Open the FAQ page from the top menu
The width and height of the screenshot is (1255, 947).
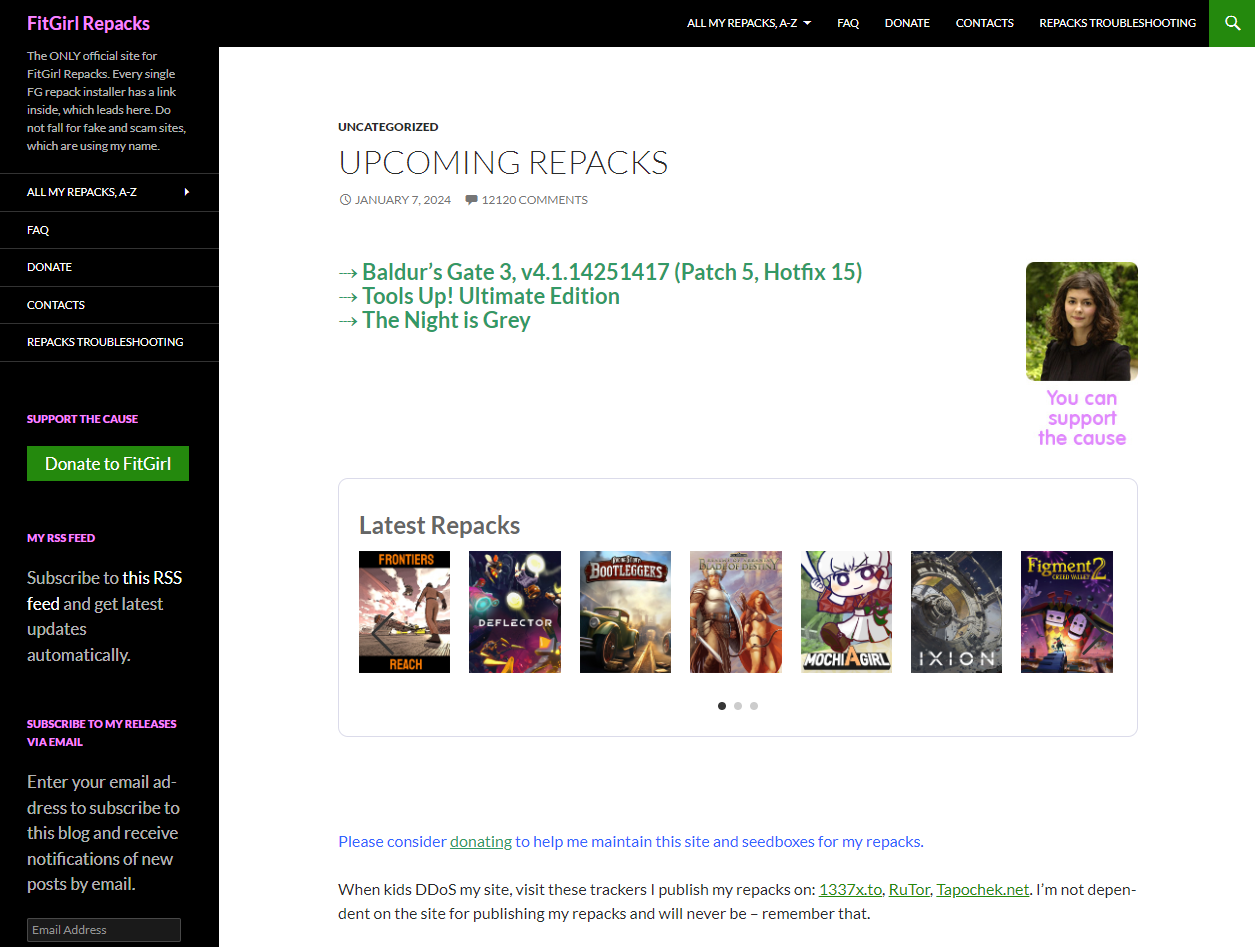click(847, 22)
